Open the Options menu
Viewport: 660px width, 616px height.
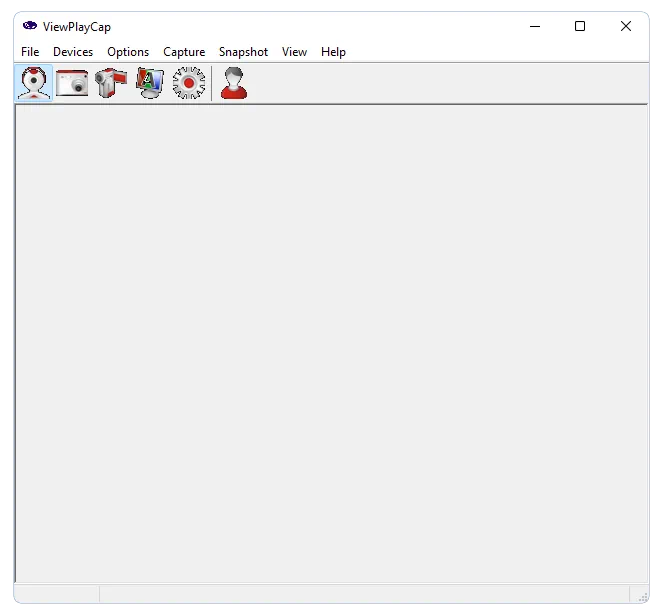[128, 52]
